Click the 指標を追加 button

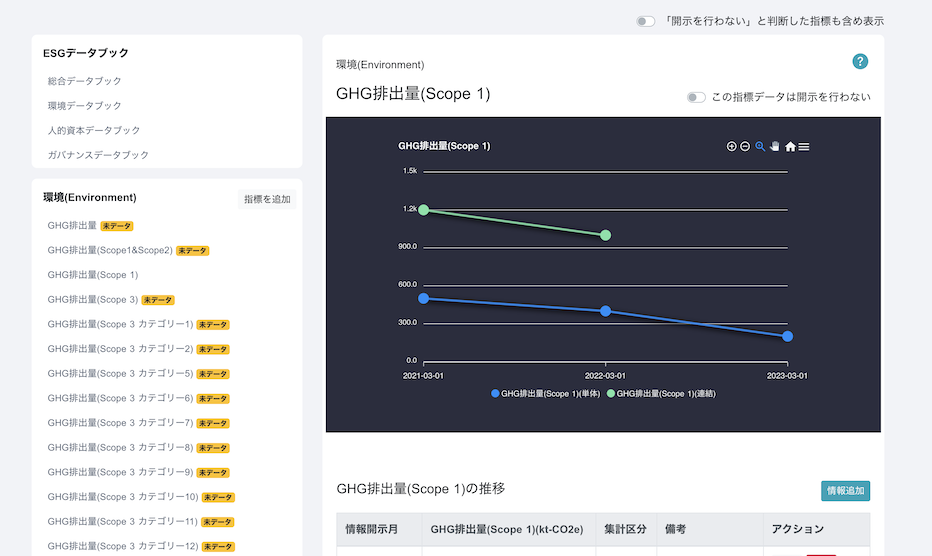[x=267, y=199]
